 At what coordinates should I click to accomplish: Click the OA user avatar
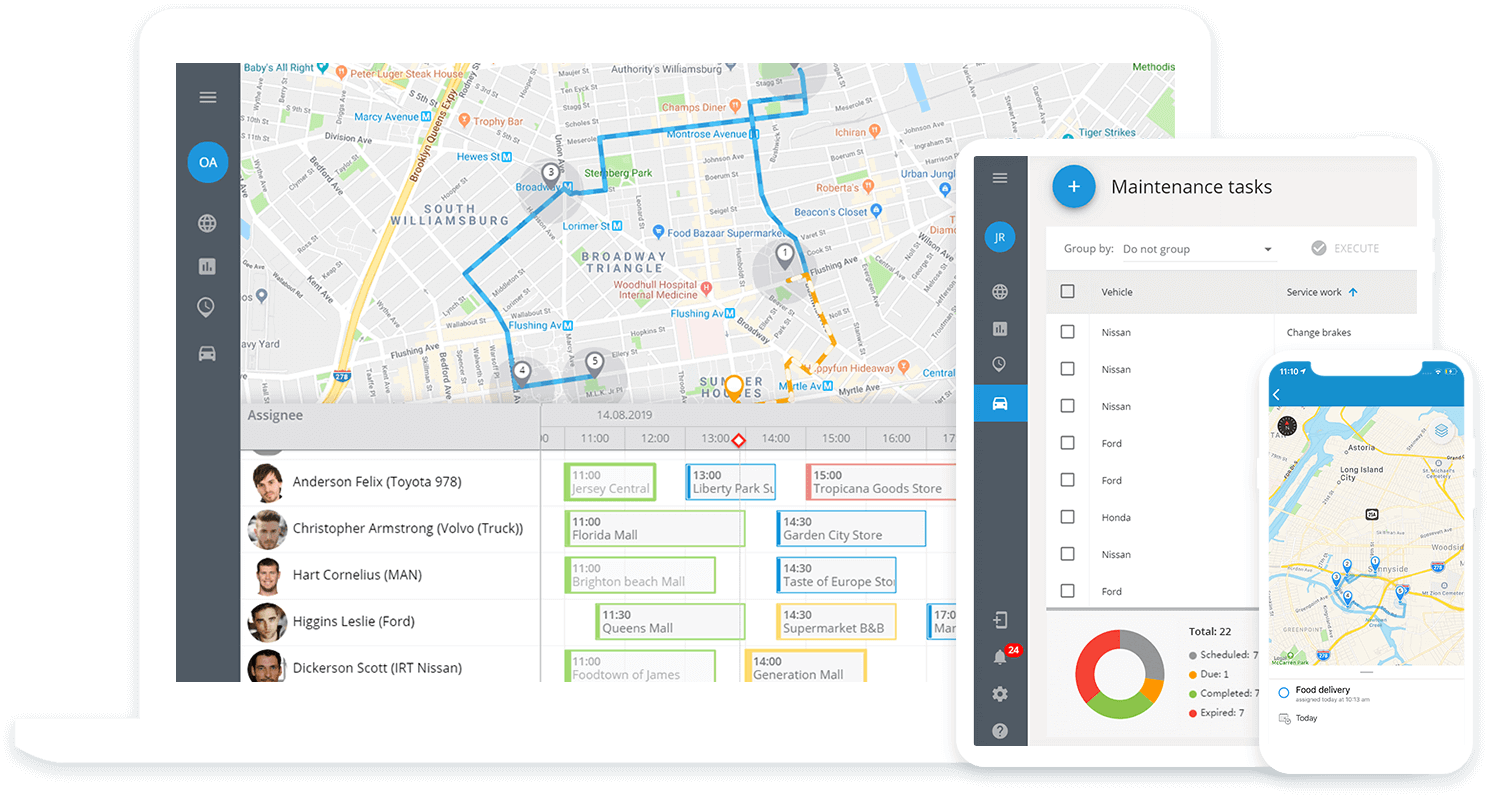(x=207, y=162)
